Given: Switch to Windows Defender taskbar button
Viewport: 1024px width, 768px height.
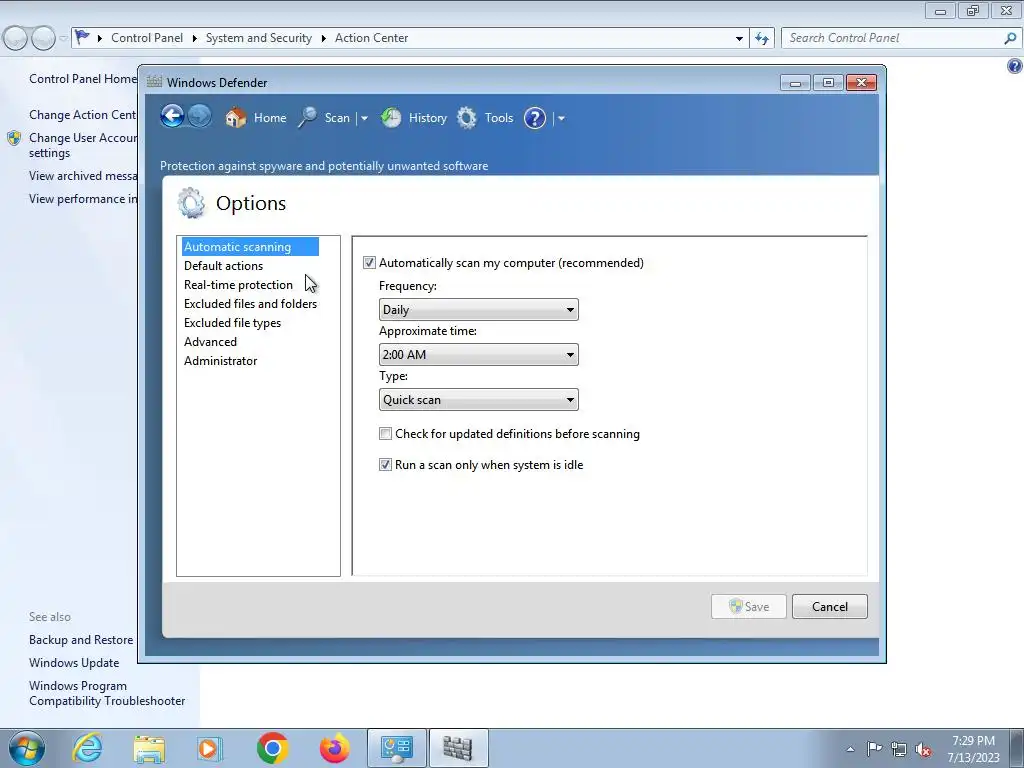Looking at the screenshot, I should coord(458,748).
